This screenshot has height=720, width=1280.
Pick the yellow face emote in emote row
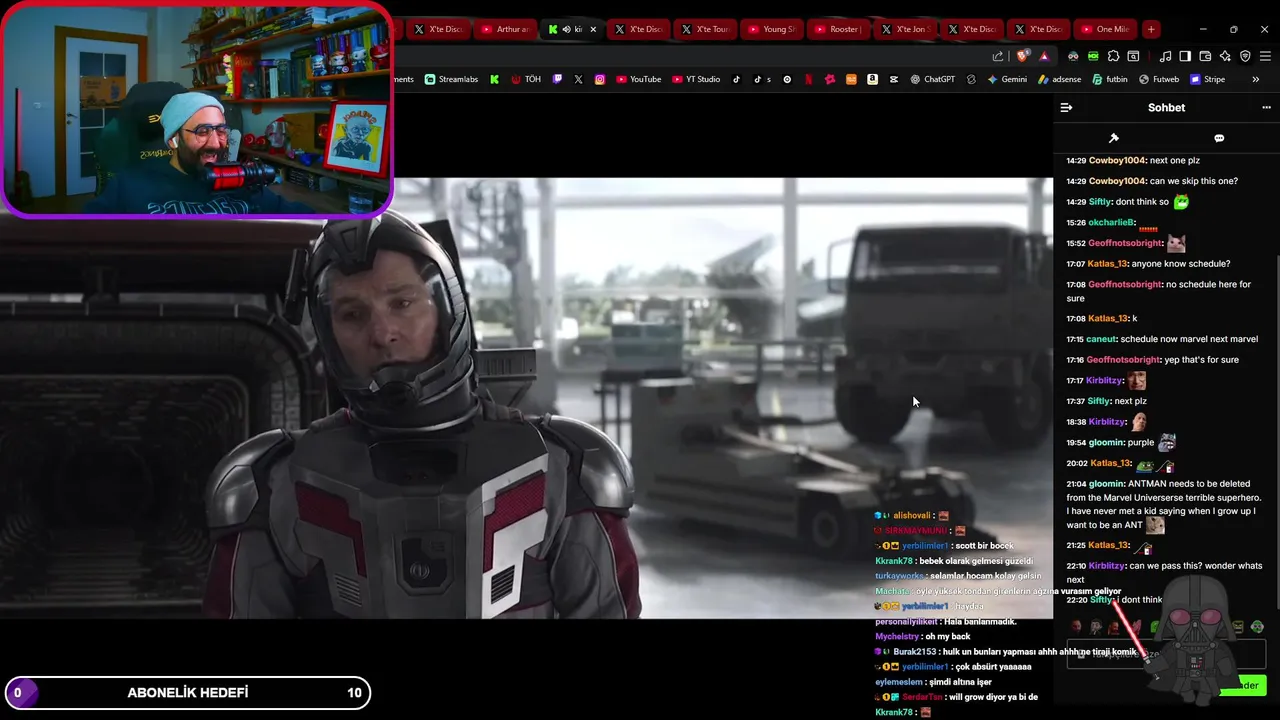point(1238,627)
